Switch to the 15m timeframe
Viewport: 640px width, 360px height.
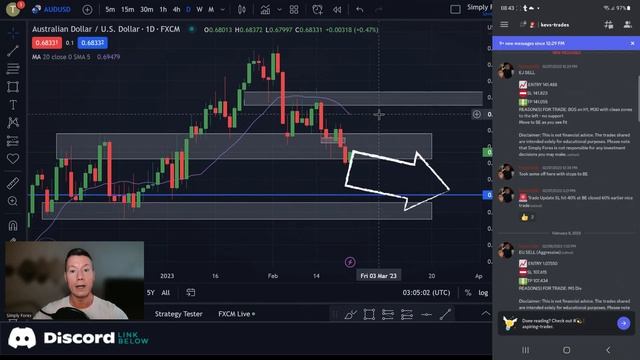(x=127, y=9)
